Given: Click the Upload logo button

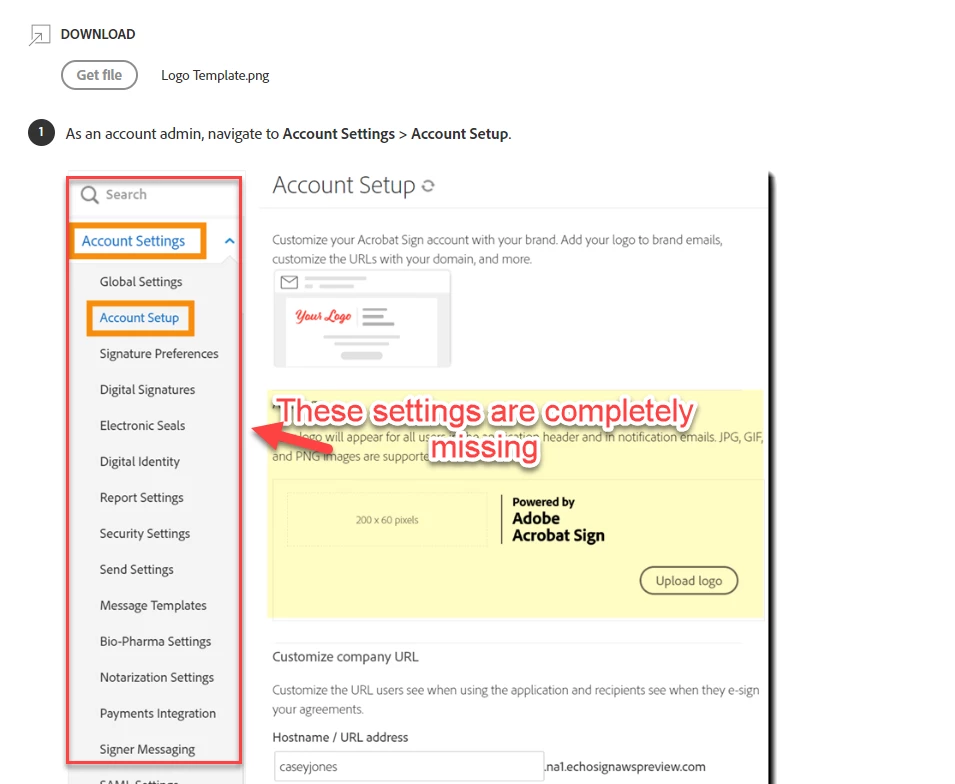Looking at the screenshot, I should click(689, 581).
